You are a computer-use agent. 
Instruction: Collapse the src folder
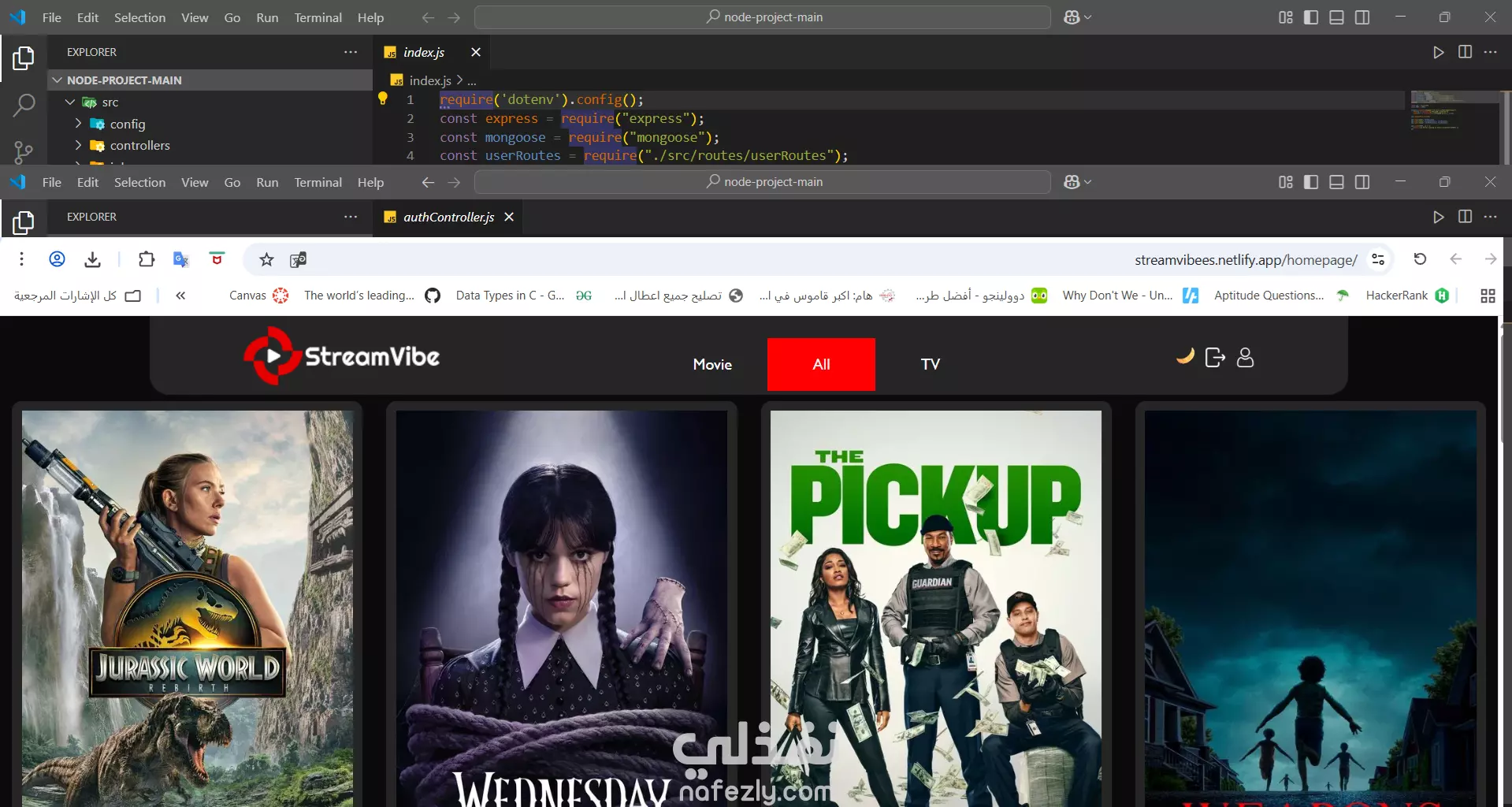(x=70, y=102)
